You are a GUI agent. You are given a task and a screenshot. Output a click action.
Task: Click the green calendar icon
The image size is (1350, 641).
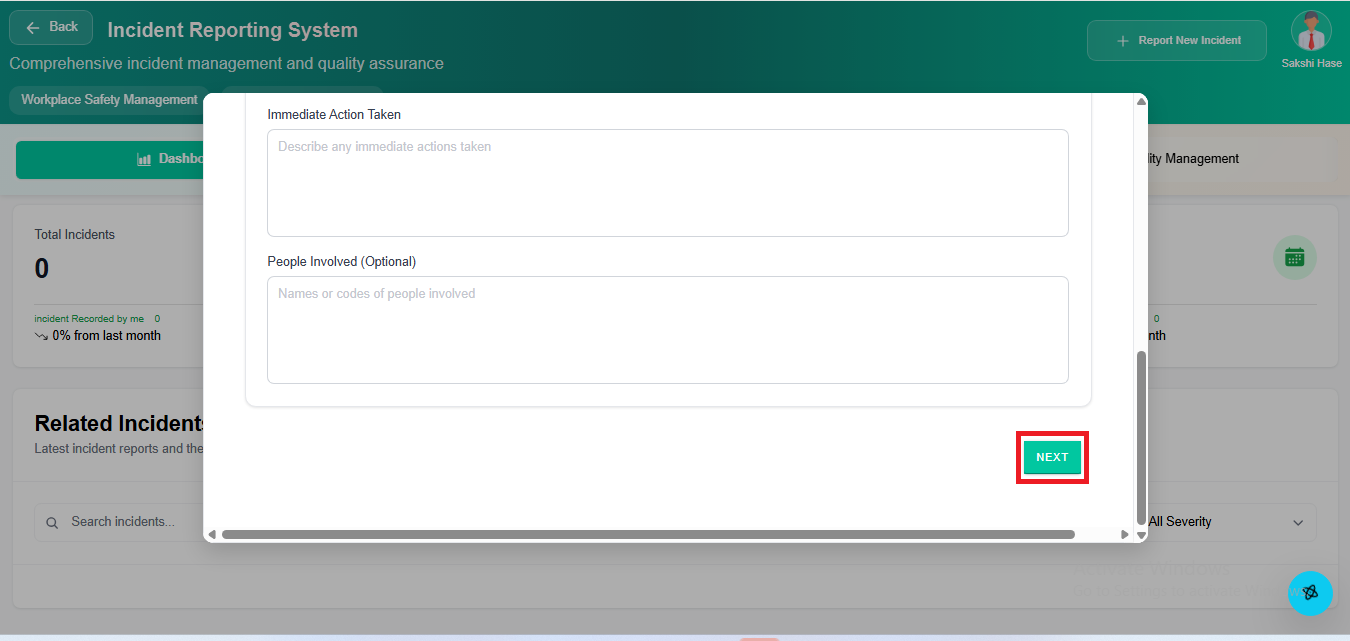pyautogui.click(x=1294, y=257)
